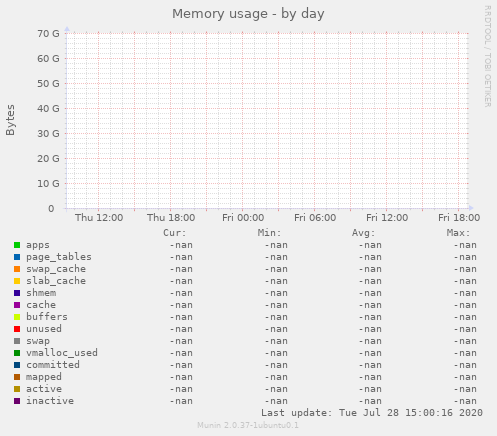Select the 'shmem' legend label
The width and height of the screenshot is (497, 436).
[41, 293]
